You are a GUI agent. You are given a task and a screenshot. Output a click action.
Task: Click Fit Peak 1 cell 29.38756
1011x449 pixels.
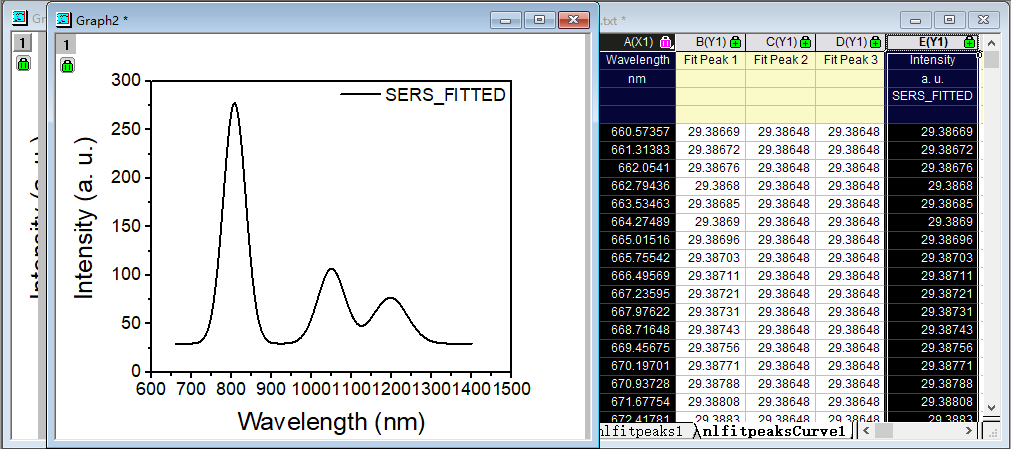click(711, 348)
